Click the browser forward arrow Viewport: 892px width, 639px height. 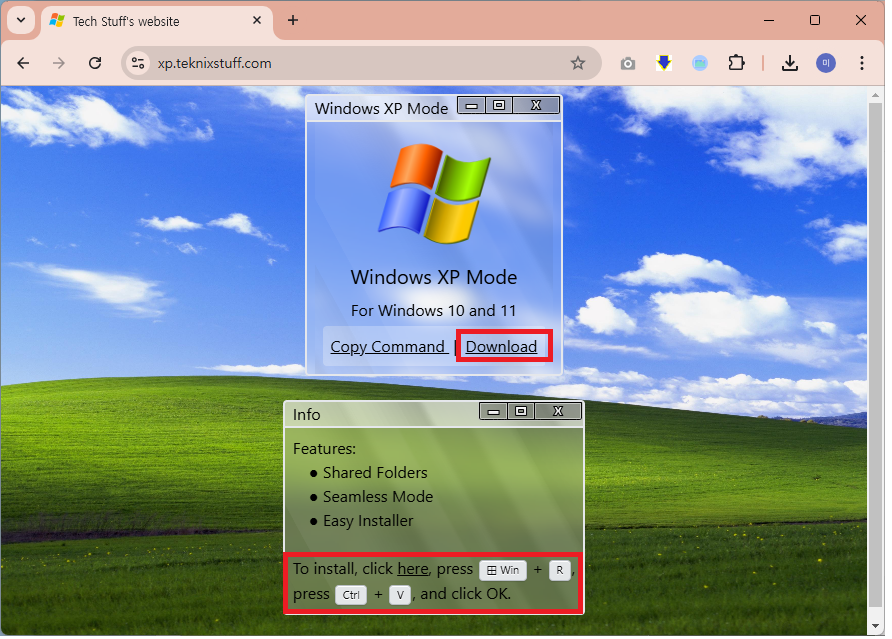coord(59,63)
